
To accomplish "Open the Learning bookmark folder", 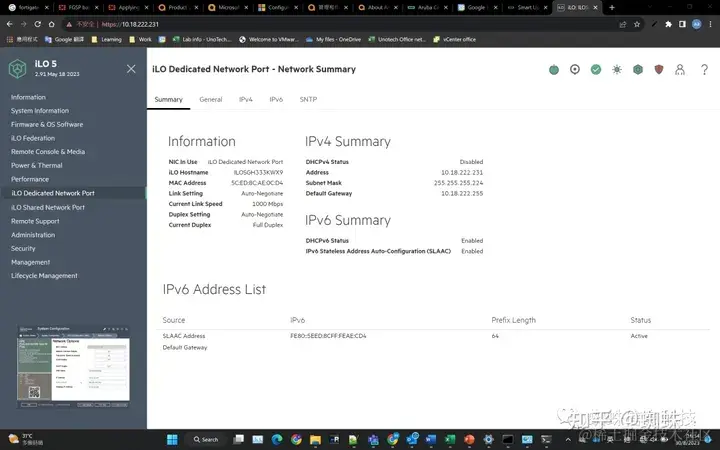I will click(x=107, y=39).
